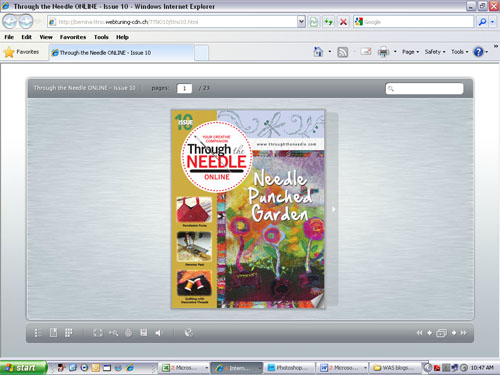Refresh the page with green arrows icon
Viewport: 500px width, 375px height.
coord(329,22)
